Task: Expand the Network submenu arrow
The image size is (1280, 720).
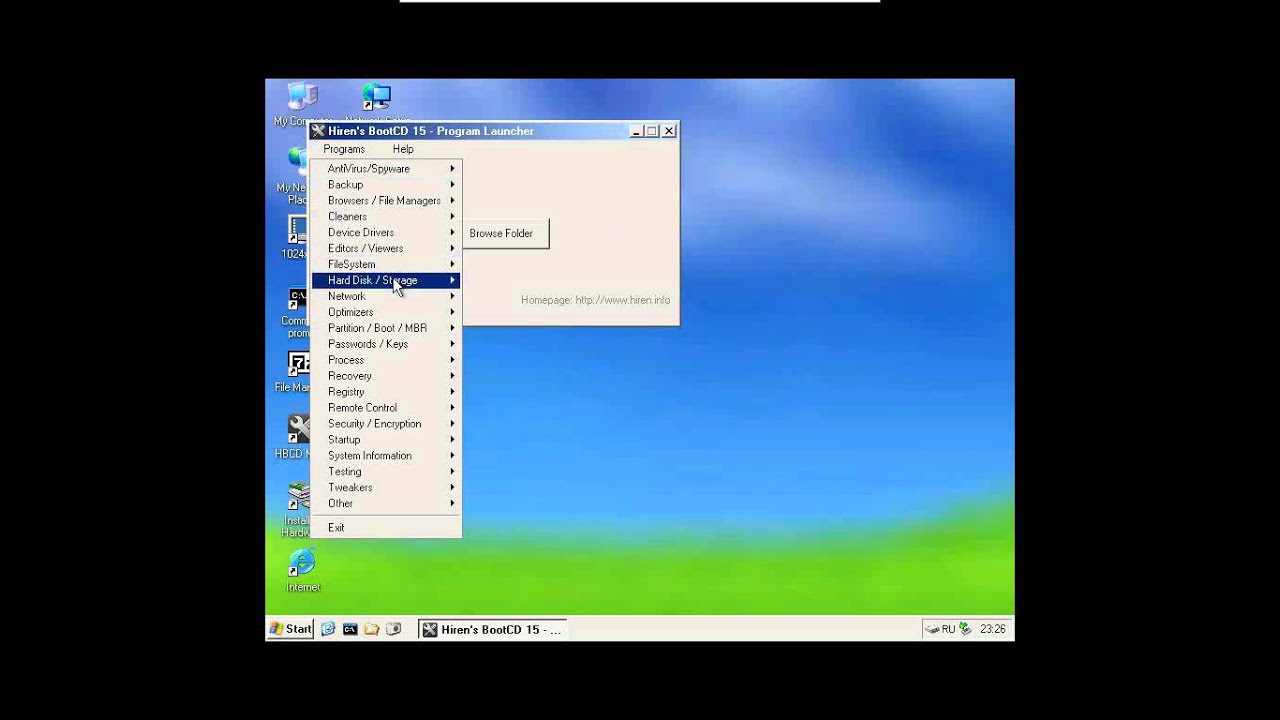Action: 452,296
